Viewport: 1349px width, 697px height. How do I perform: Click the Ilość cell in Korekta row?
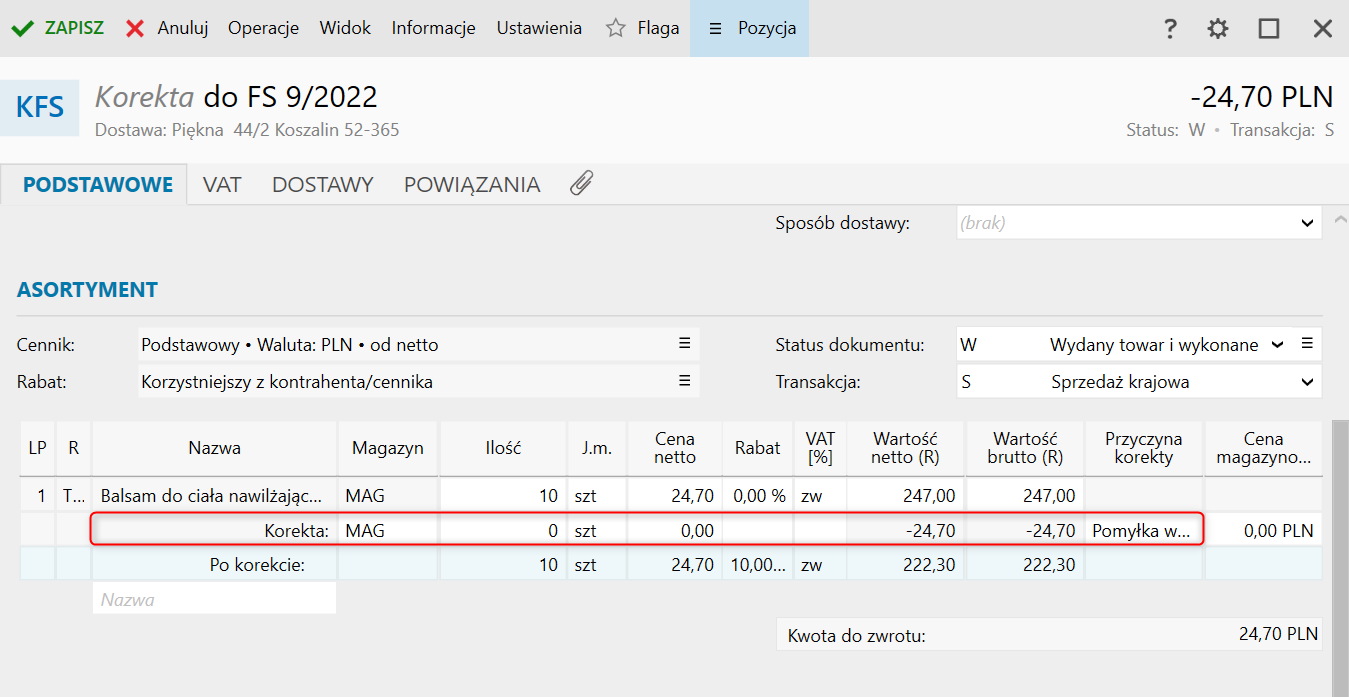[x=503, y=531]
